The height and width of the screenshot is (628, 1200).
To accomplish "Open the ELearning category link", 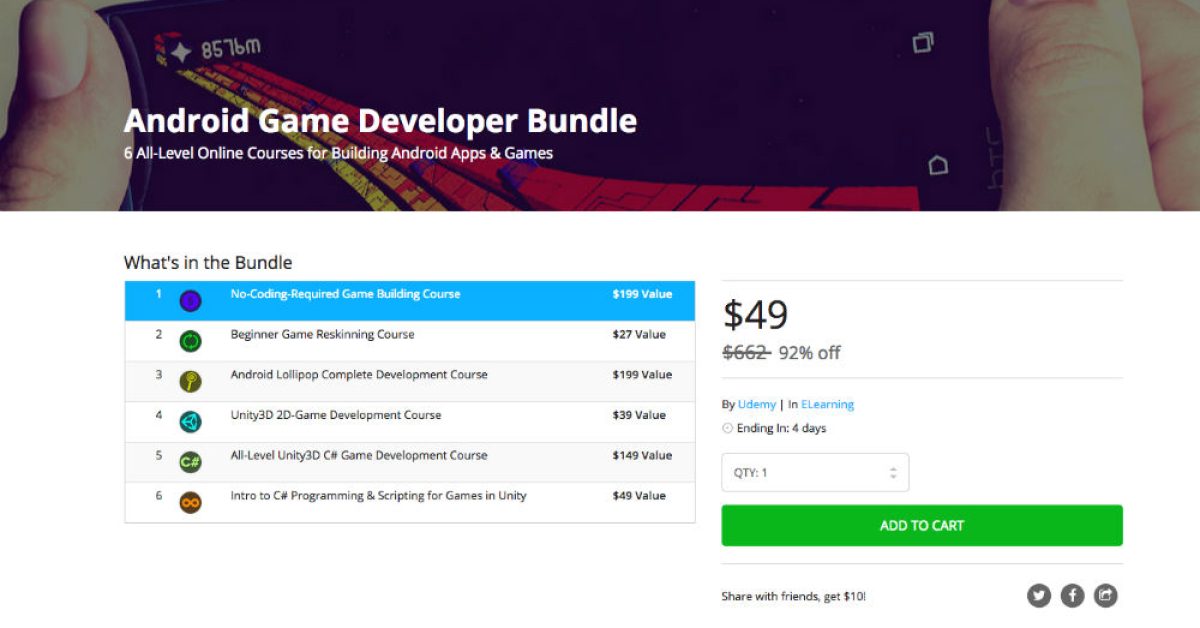I will (827, 405).
